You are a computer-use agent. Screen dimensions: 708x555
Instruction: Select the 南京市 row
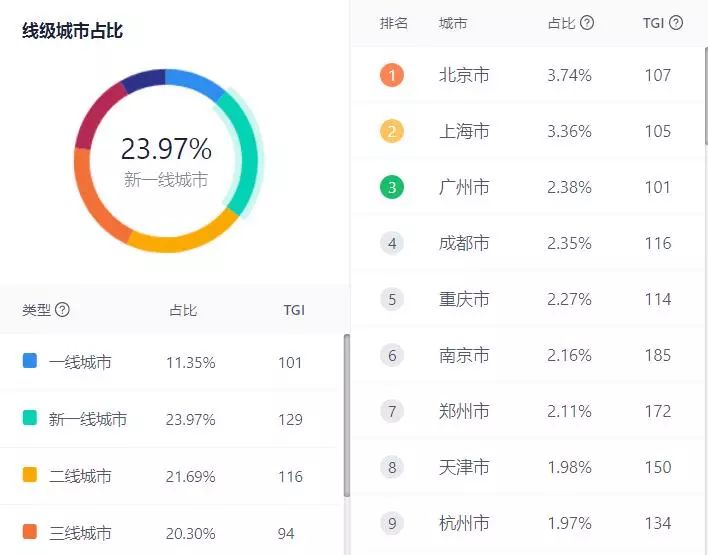[530, 355]
